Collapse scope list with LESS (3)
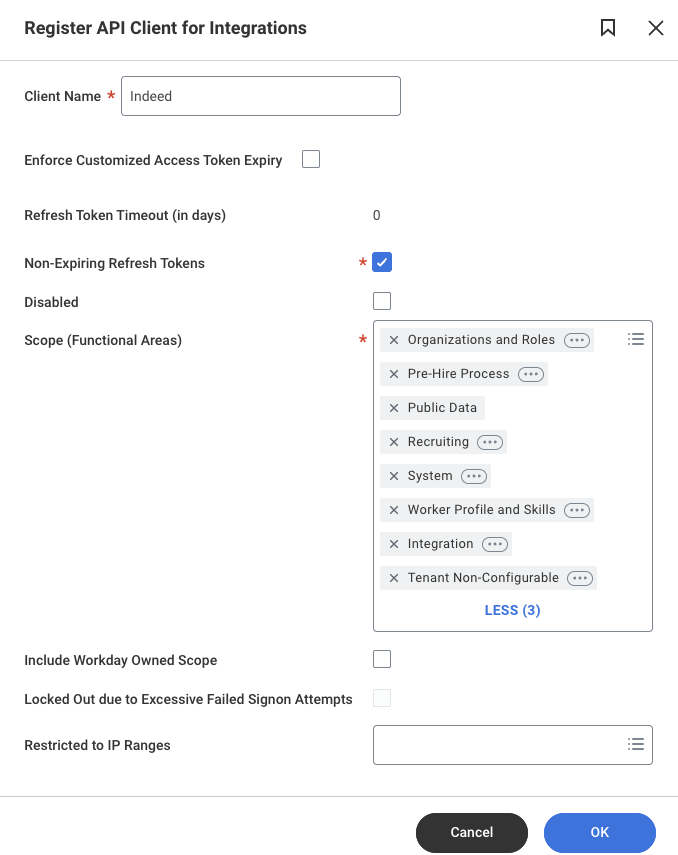 click(x=512, y=610)
